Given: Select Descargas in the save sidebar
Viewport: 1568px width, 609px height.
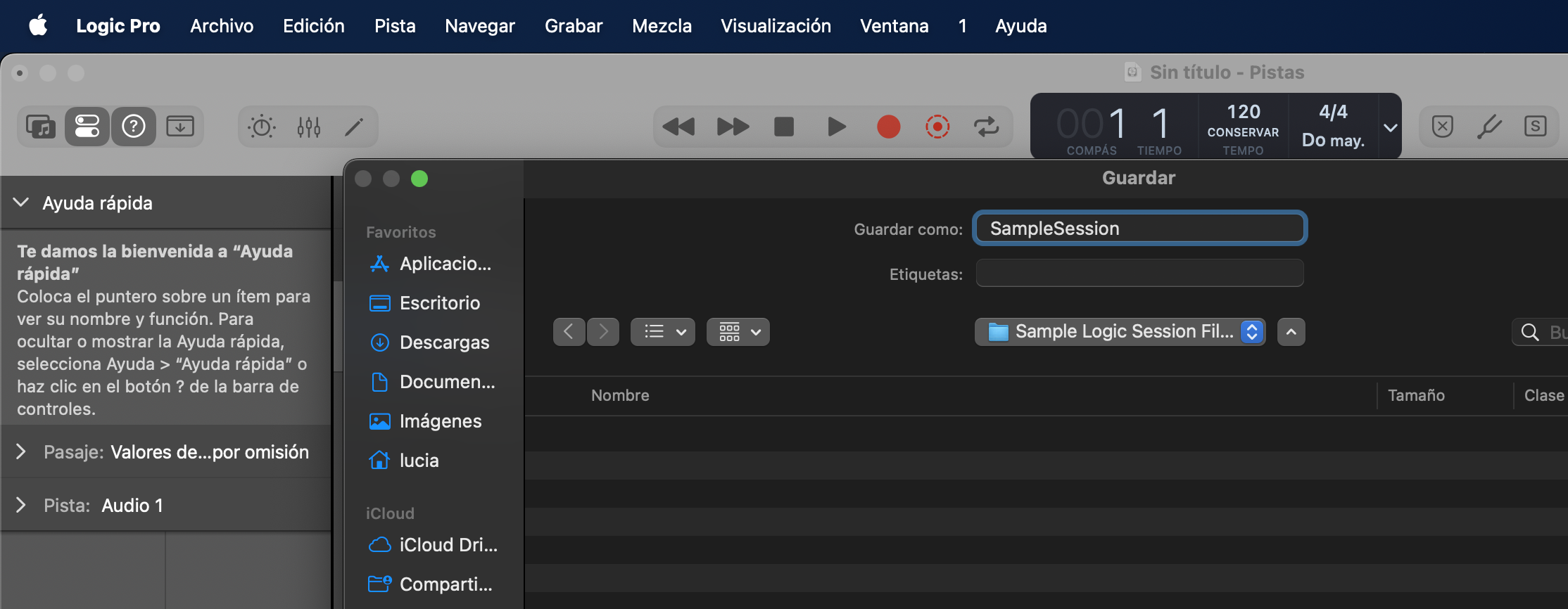Looking at the screenshot, I should 443,342.
